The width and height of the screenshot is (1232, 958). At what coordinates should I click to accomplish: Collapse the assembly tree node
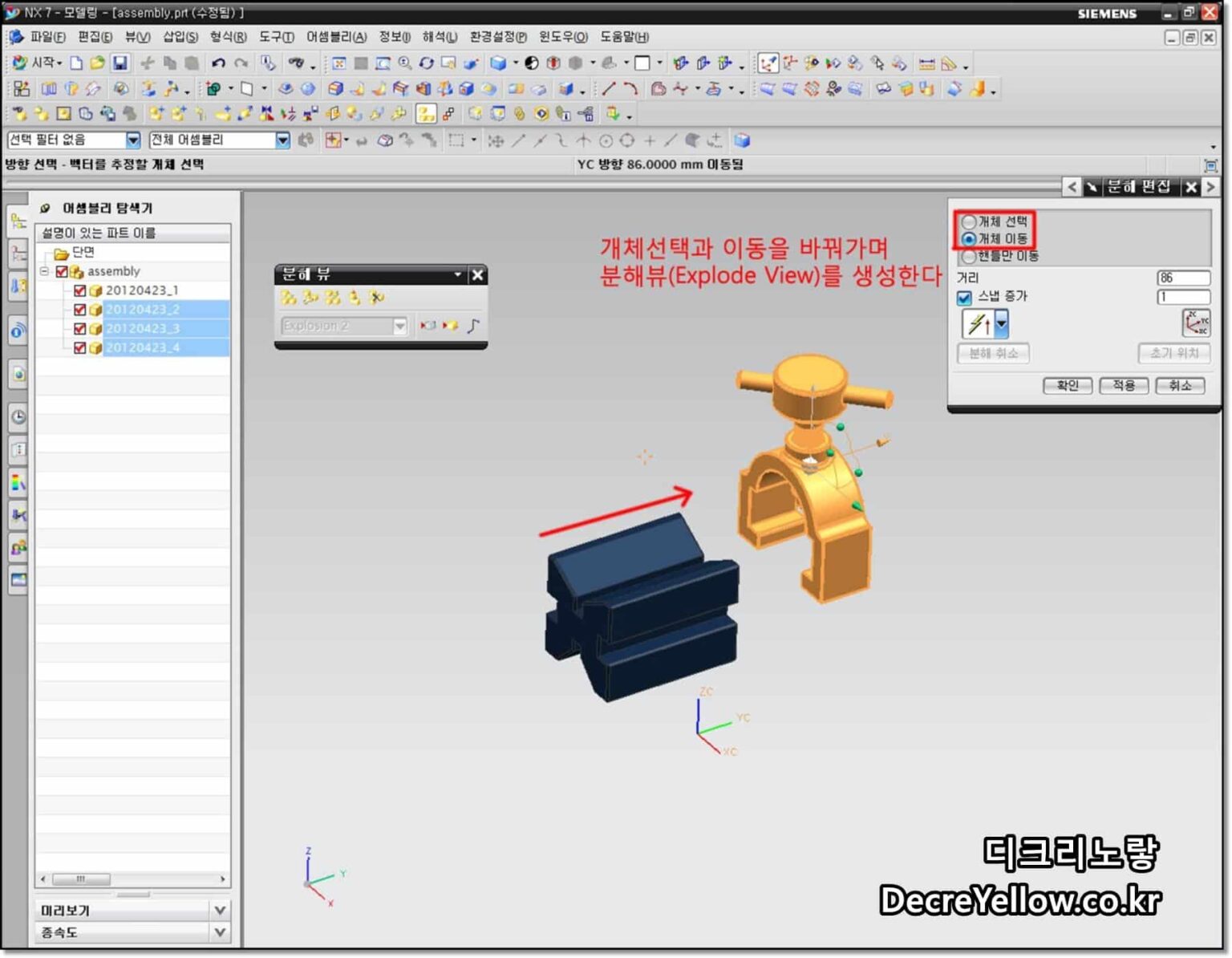45,272
